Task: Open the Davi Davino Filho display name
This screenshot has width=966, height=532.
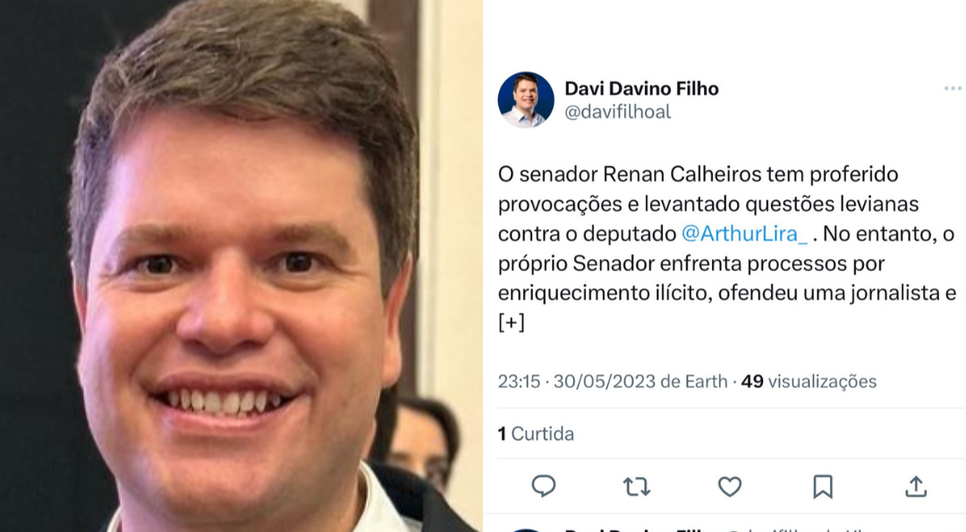Action: click(641, 89)
